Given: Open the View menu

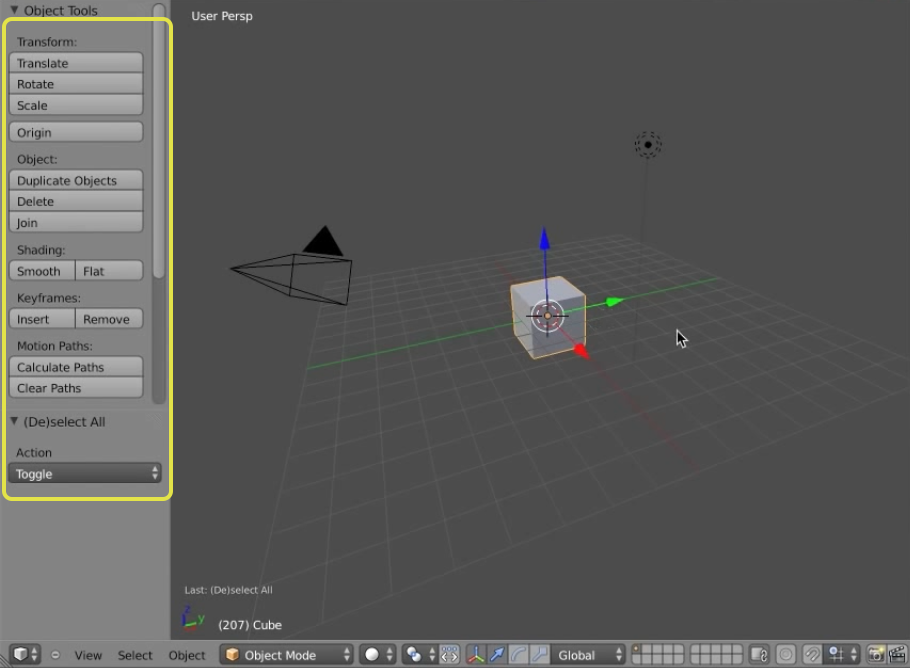Looking at the screenshot, I should point(88,656).
